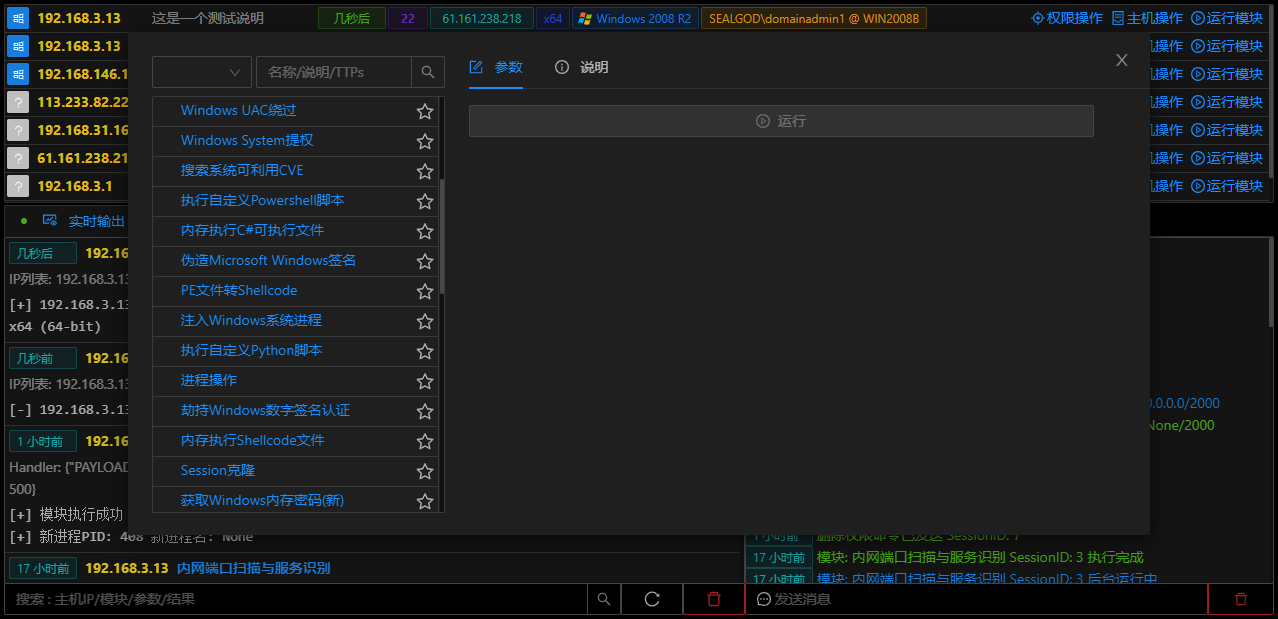Open 权限操作 for the top session
Viewport: 1278px width, 619px height.
(x=1067, y=18)
